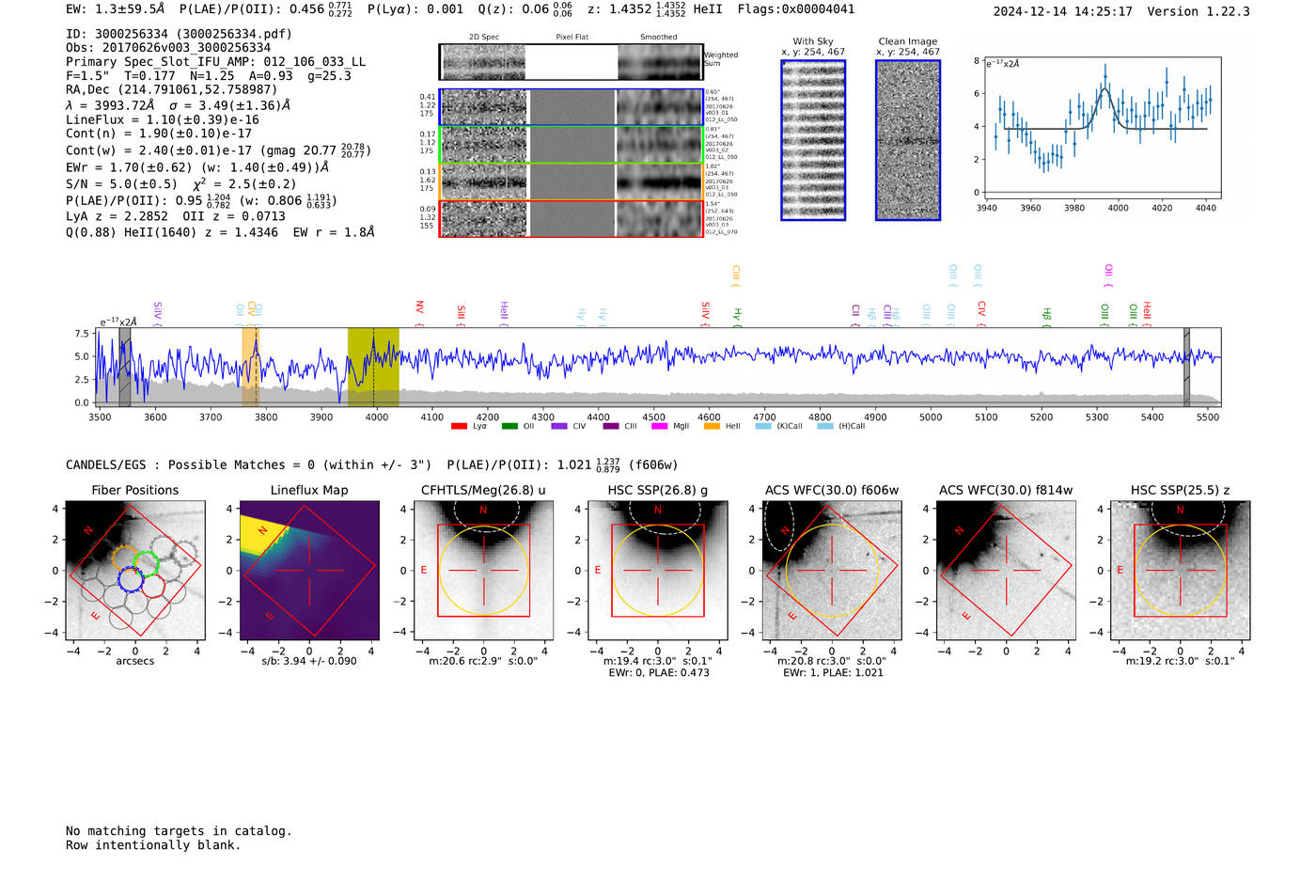
Task: Click the 'm:19.2 rc:3.0" s:0.1"' label under HSC z
Action: (x=1181, y=660)
